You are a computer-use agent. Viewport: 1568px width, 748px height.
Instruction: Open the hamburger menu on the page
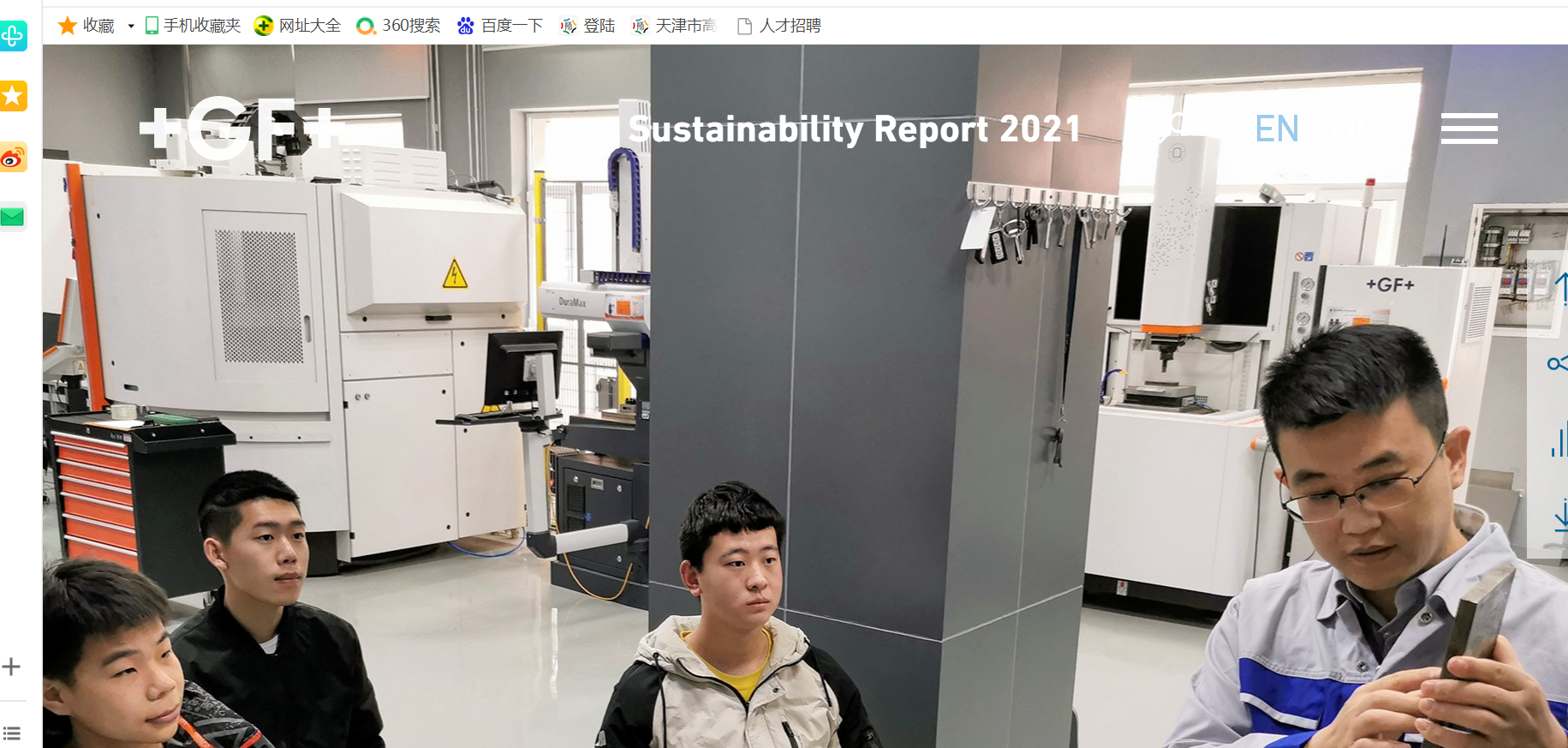coord(1469,129)
